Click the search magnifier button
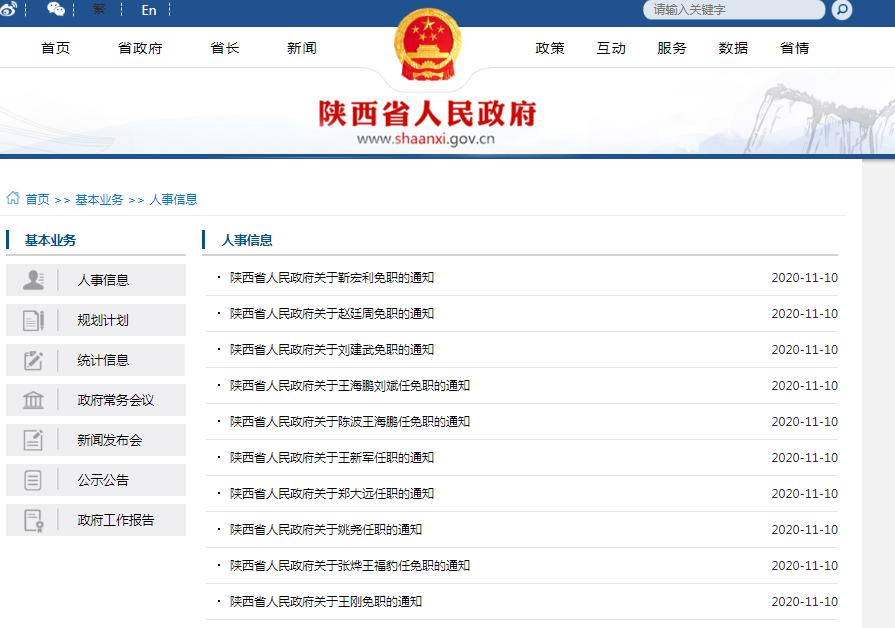 coord(841,10)
